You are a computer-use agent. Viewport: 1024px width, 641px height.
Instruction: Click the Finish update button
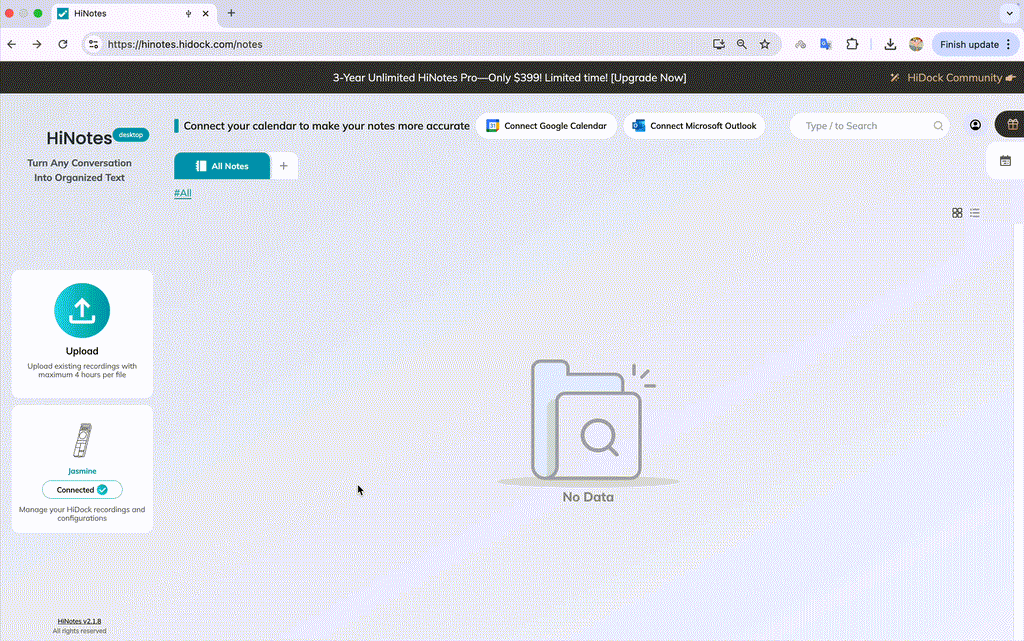tap(969, 44)
